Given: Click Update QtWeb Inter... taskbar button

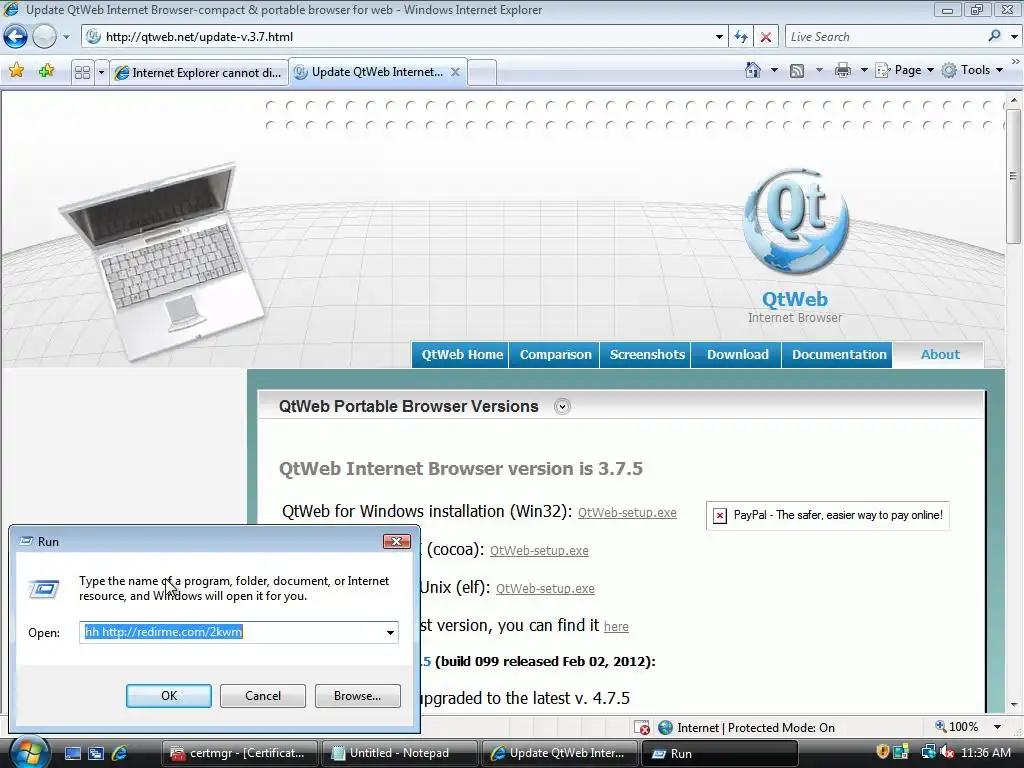Looking at the screenshot, I should pos(558,753).
